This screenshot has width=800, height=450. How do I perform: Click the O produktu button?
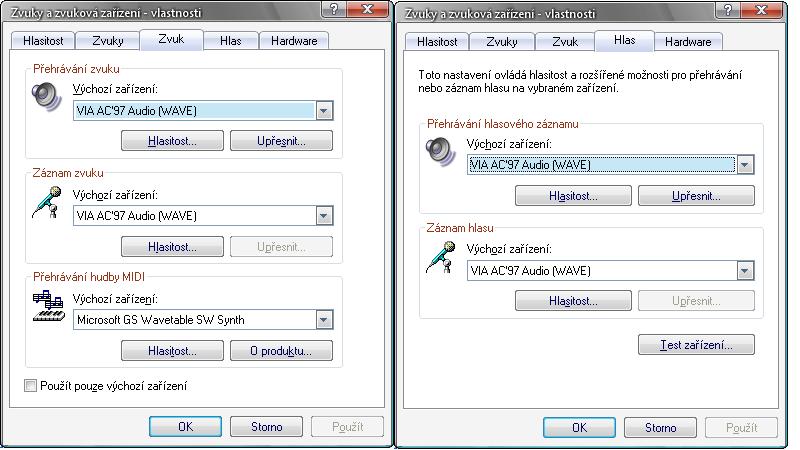click(281, 350)
